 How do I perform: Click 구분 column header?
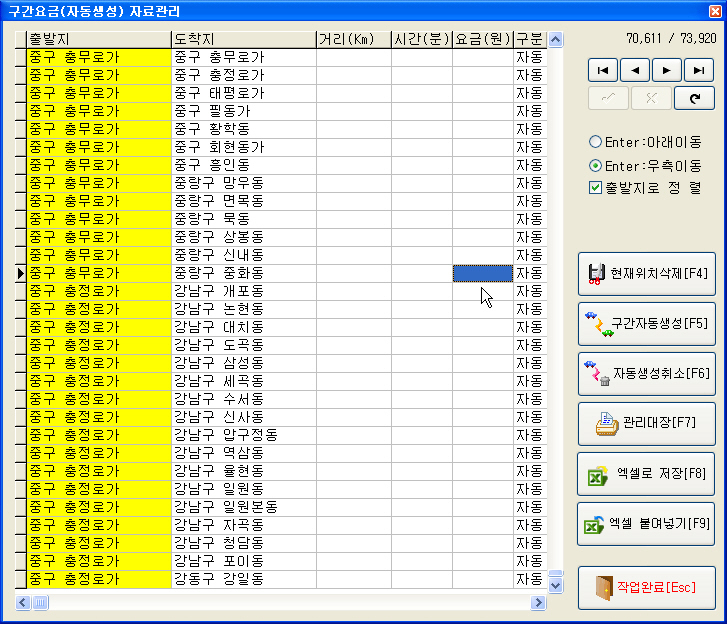pyautogui.click(x=530, y=39)
